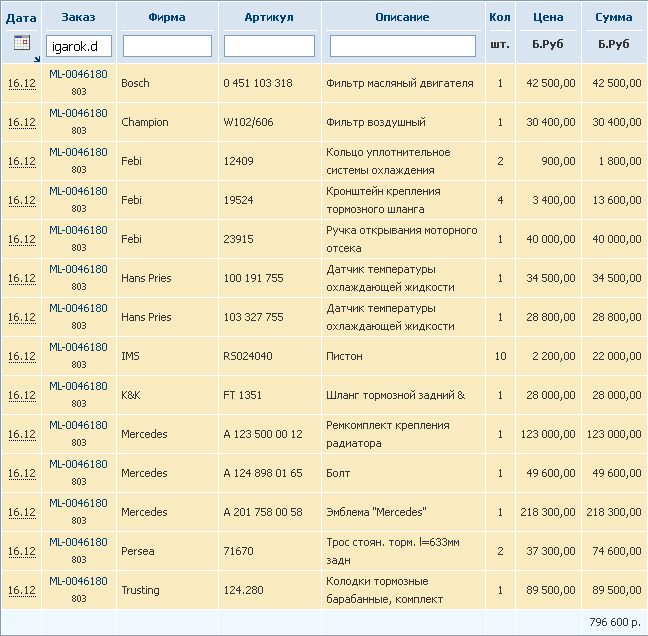648x636 pixels.
Task: Click description Ремкомплект крепления радиатора
Action: point(388,434)
